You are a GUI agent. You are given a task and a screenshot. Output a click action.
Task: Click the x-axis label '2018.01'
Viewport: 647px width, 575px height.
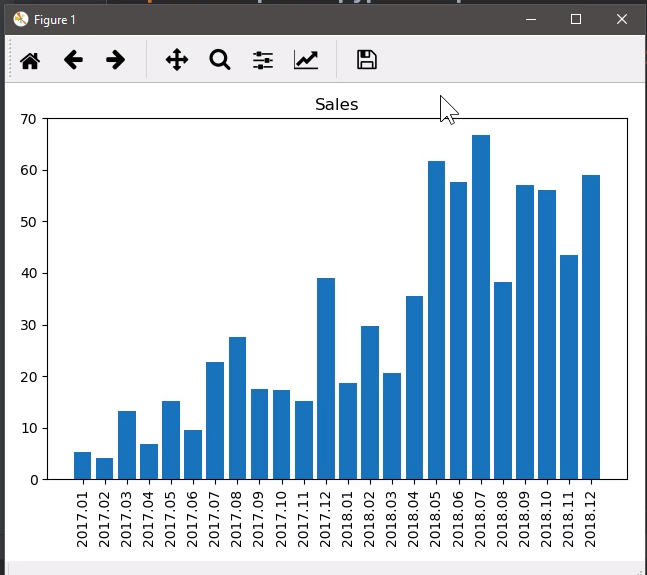pyautogui.click(x=347, y=519)
